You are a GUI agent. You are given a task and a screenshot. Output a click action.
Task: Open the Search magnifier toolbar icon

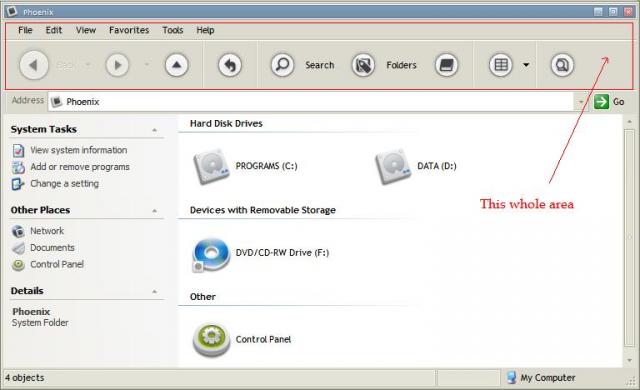click(282, 65)
